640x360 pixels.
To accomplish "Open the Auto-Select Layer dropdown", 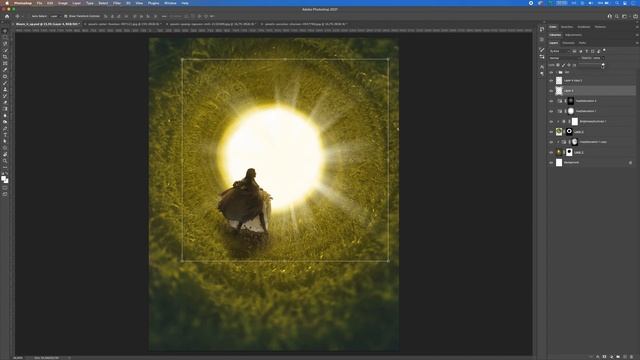I will 55,16.
